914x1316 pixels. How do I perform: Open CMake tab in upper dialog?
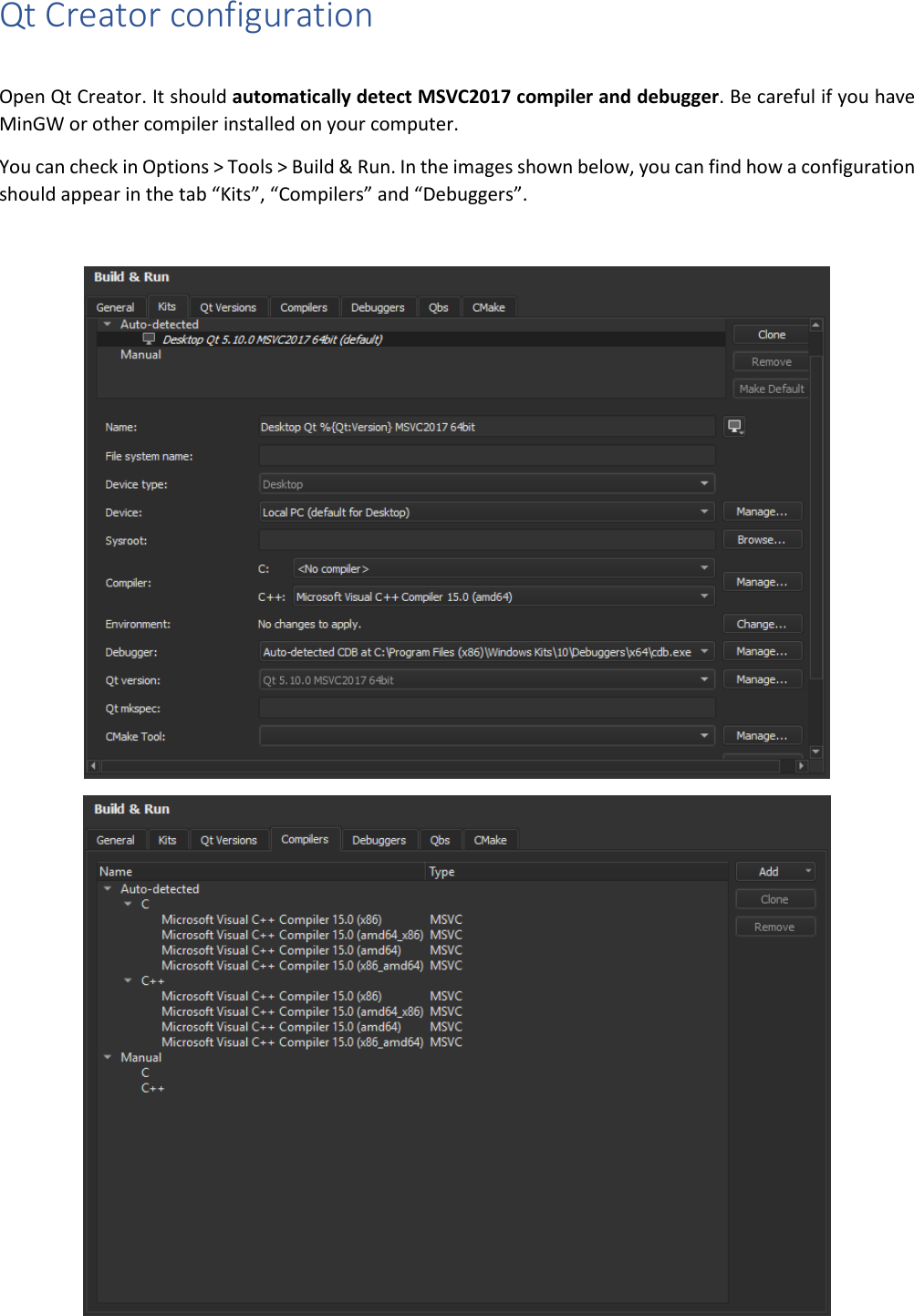point(489,307)
